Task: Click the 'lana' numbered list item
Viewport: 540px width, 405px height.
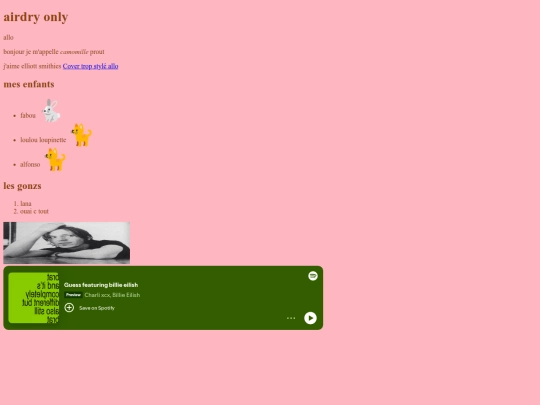Action: (26, 204)
